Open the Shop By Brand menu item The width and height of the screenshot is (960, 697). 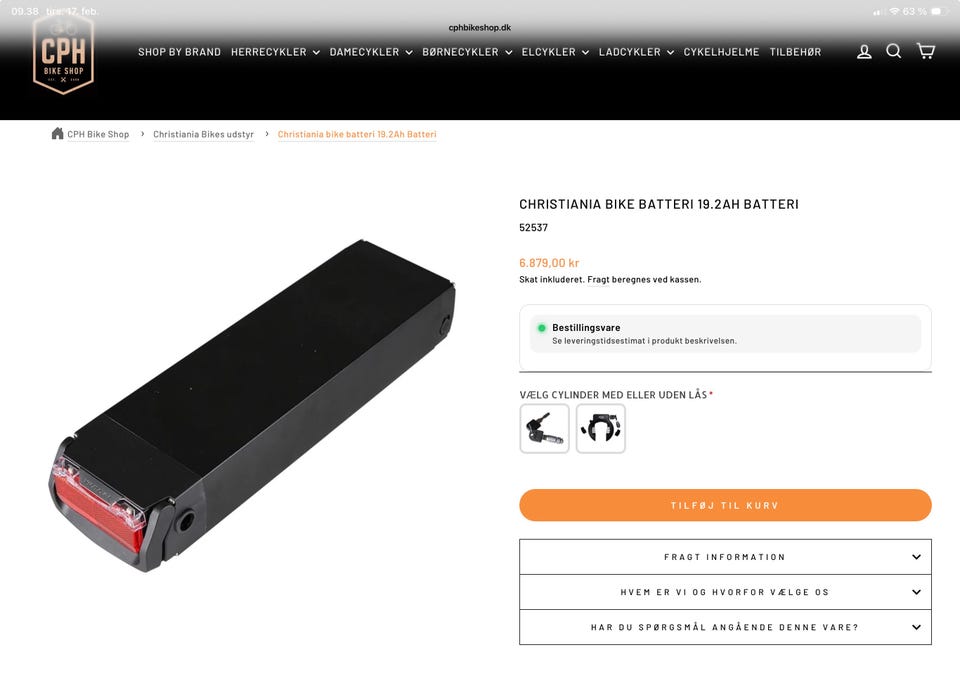tap(179, 52)
